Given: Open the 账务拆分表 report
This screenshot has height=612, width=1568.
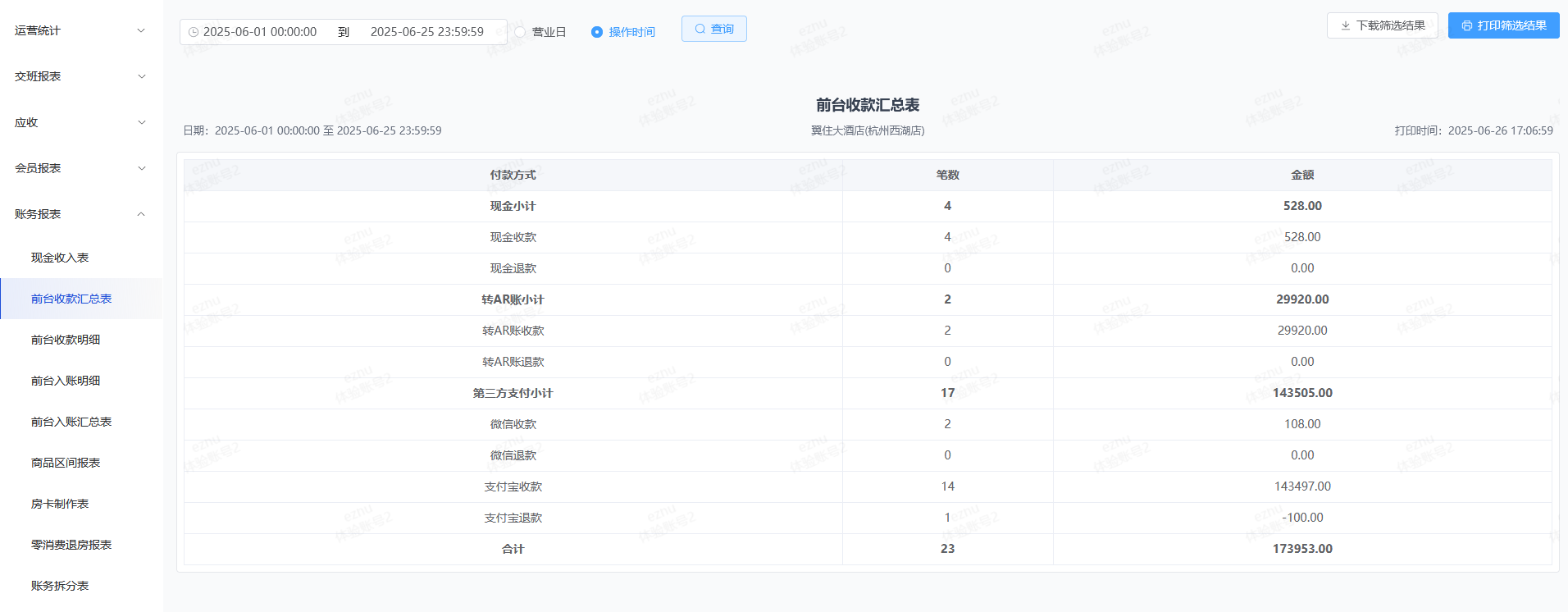Looking at the screenshot, I should pyautogui.click(x=80, y=586).
